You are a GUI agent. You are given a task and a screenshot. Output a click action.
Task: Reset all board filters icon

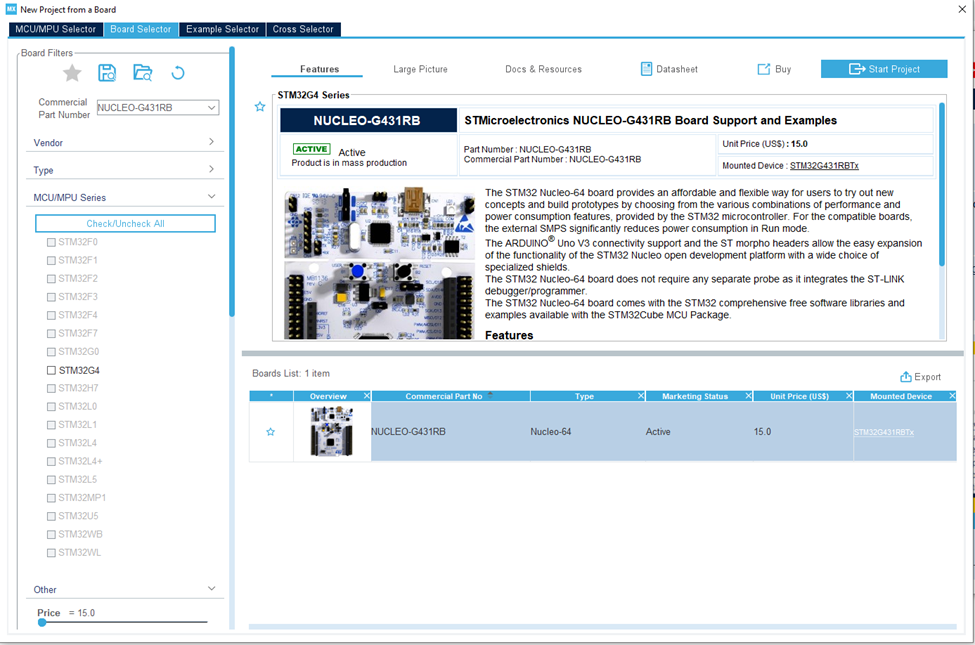[x=178, y=73]
